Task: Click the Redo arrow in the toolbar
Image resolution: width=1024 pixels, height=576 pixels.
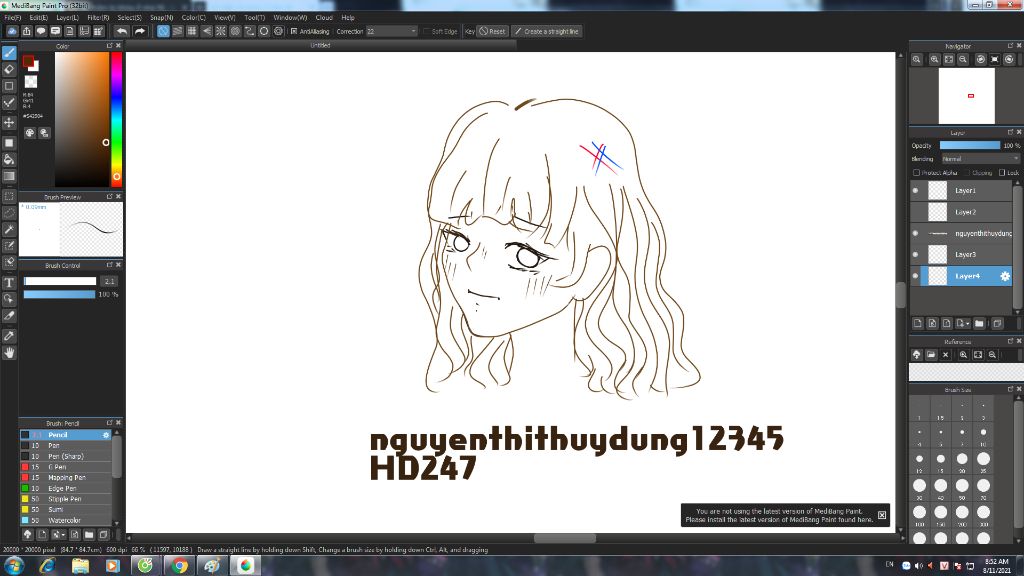Action: [x=139, y=31]
